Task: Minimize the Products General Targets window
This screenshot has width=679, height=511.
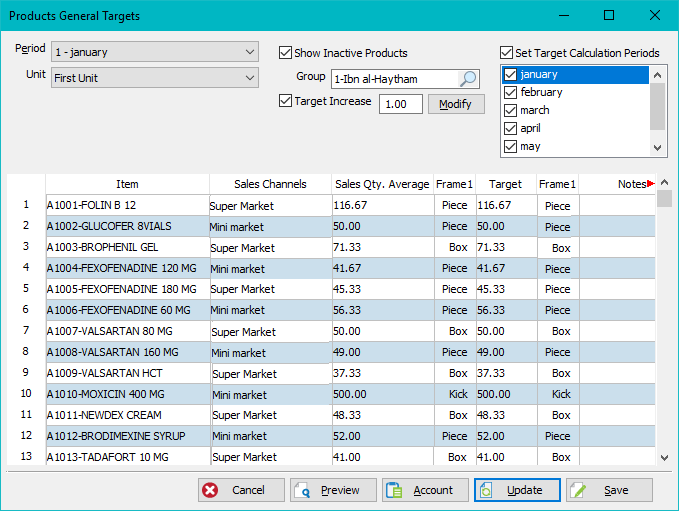Action: click(x=563, y=16)
